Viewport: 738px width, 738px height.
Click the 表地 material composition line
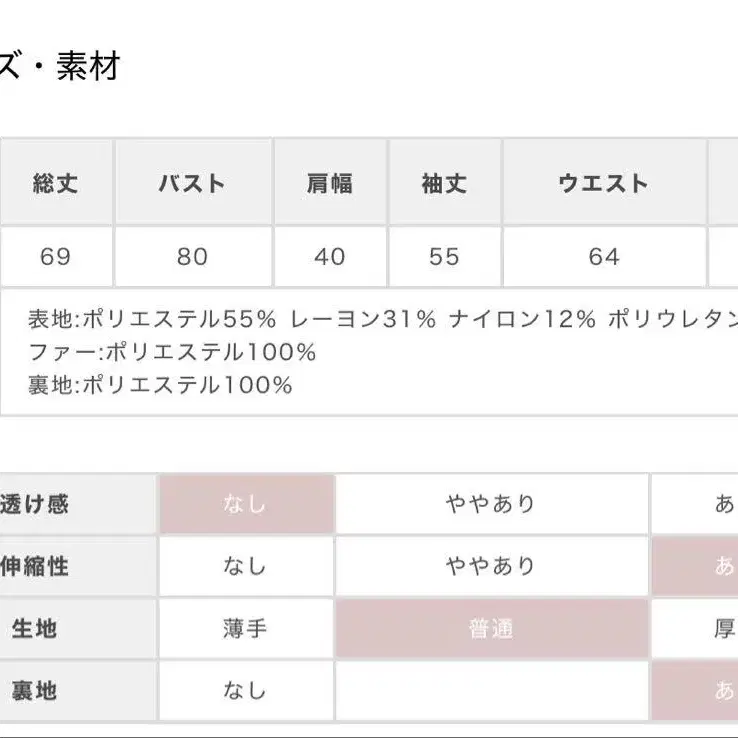(x=380, y=319)
